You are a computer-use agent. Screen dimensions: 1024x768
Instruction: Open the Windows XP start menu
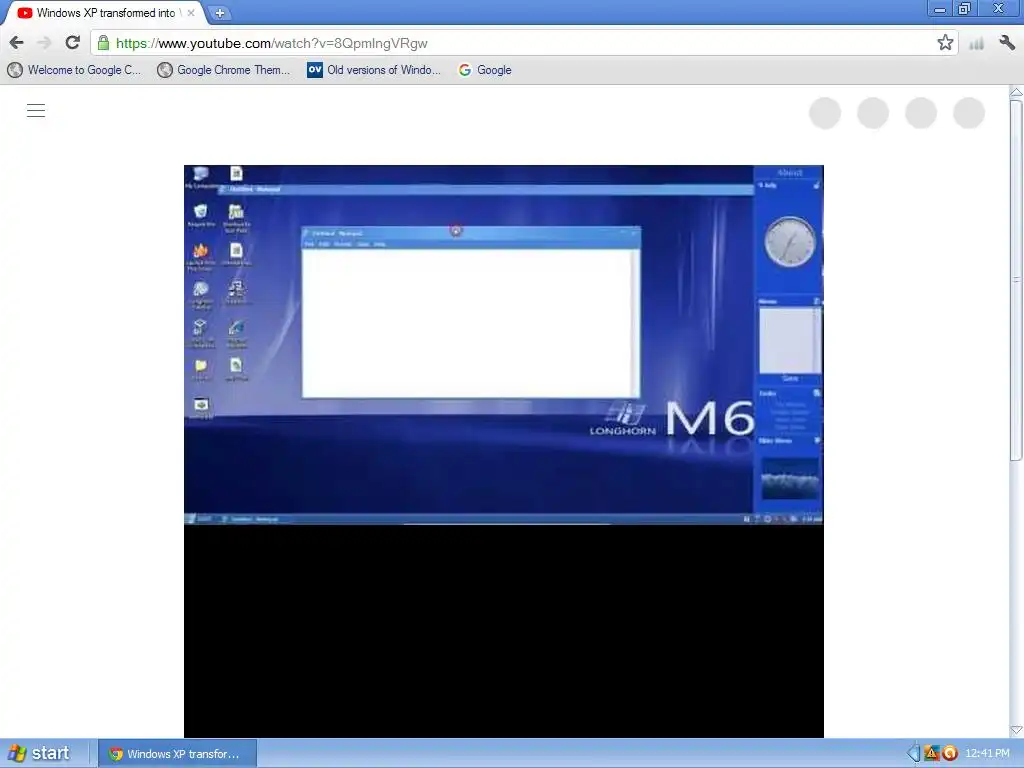tap(39, 753)
